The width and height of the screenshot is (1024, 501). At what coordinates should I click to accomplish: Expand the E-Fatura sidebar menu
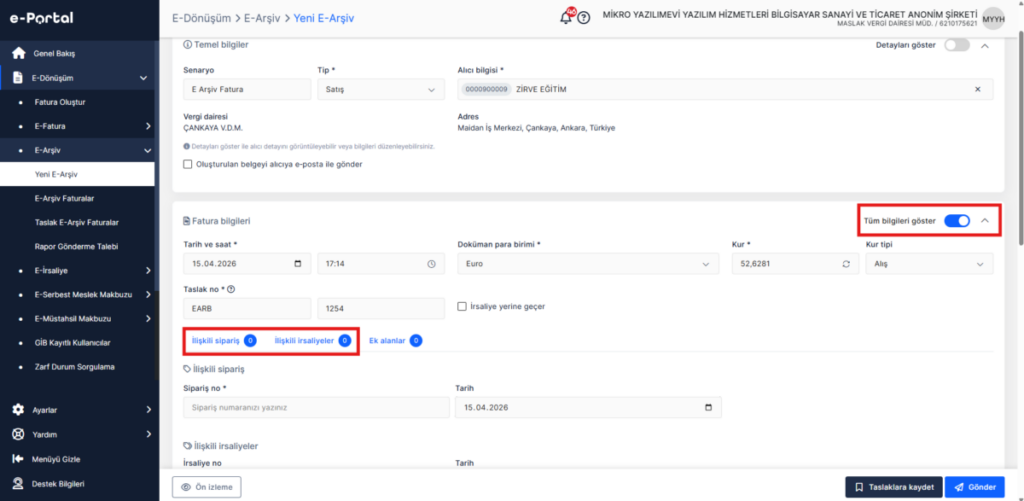pyautogui.click(x=148, y=125)
